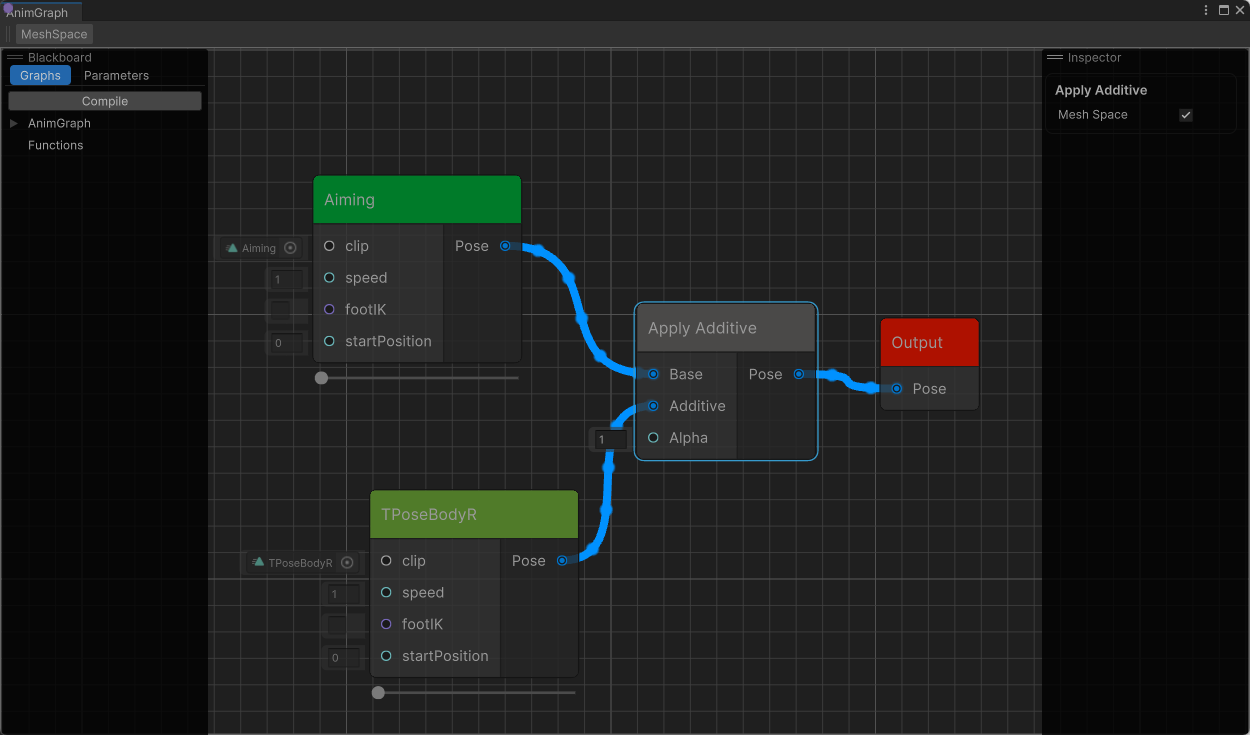This screenshot has width=1250, height=735.
Task: Click the footIK input port on the TPoseBodyR node
Action: coord(386,624)
